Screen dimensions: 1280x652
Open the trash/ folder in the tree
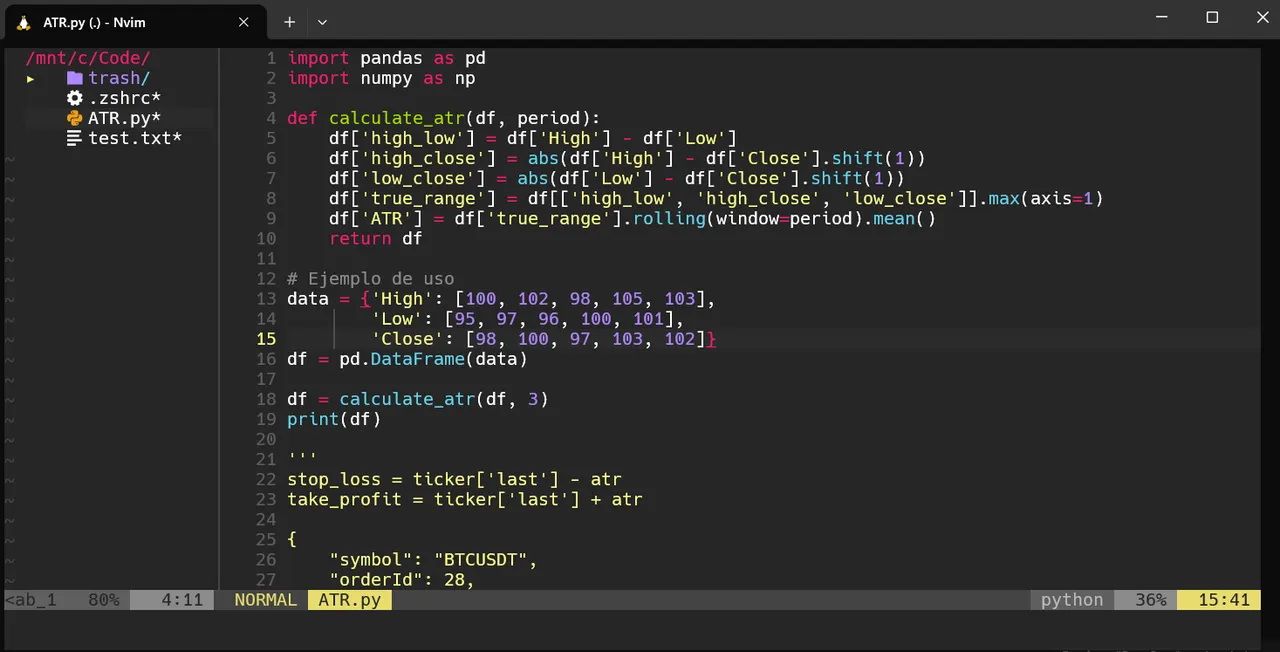pyautogui.click(x=119, y=78)
